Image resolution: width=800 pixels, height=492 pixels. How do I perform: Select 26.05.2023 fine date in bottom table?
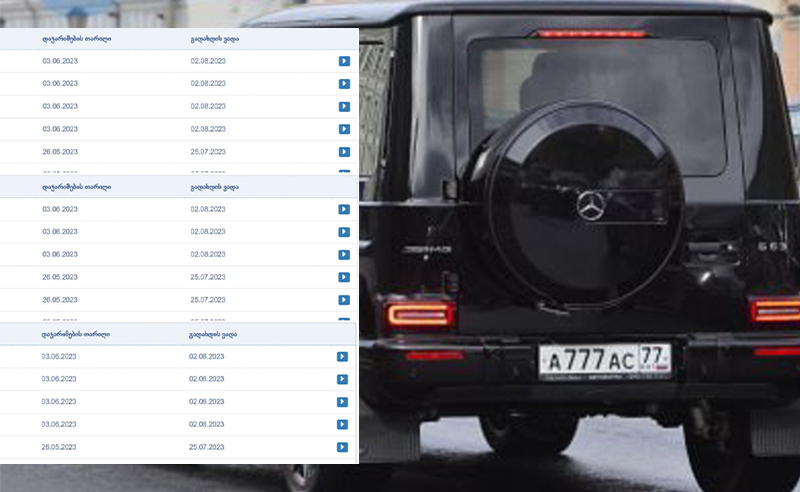point(59,447)
